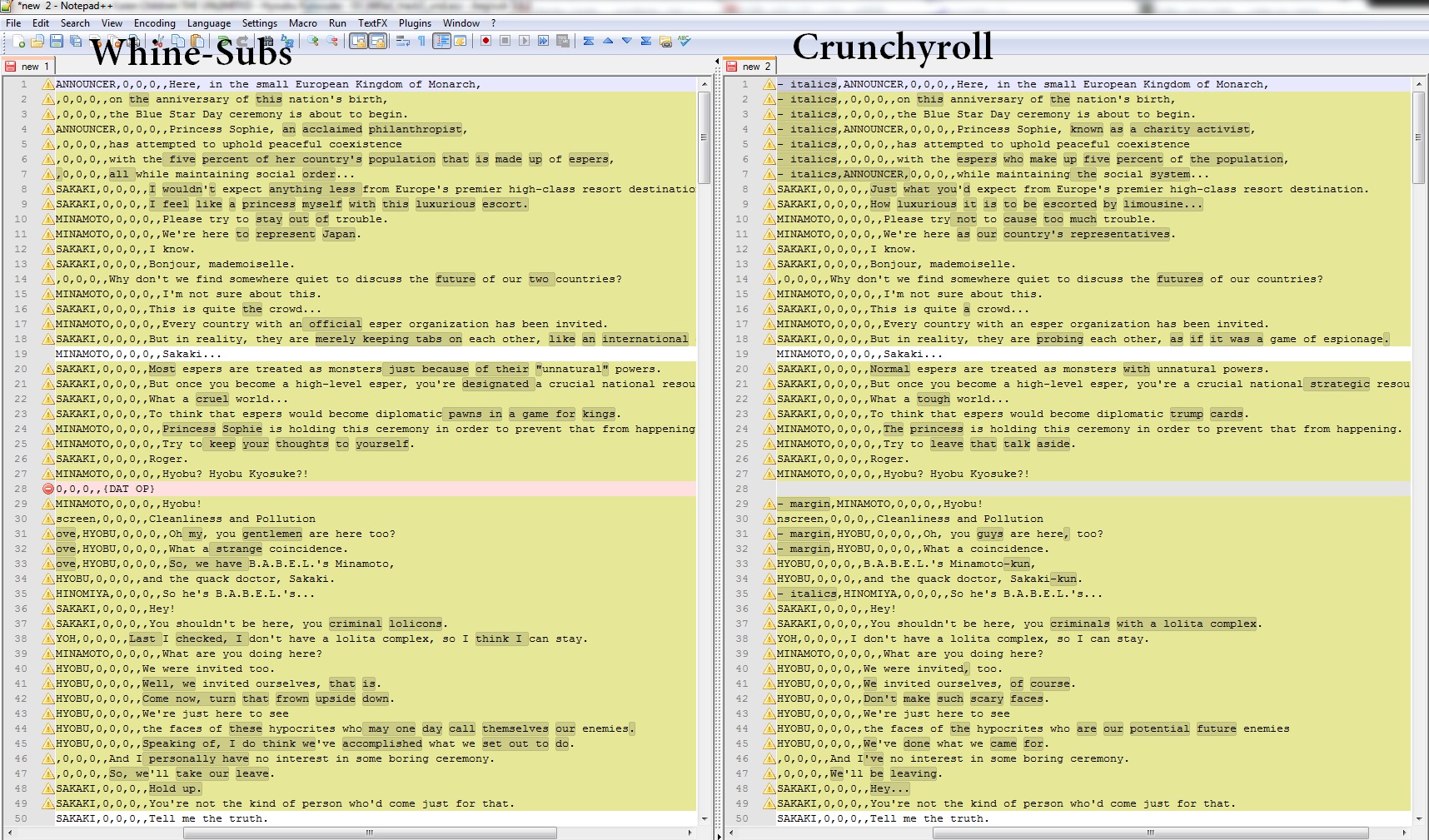Screen dimensions: 1429x840
Task: Click 'game of espionage.' in the right pane
Action: point(1329,339)
